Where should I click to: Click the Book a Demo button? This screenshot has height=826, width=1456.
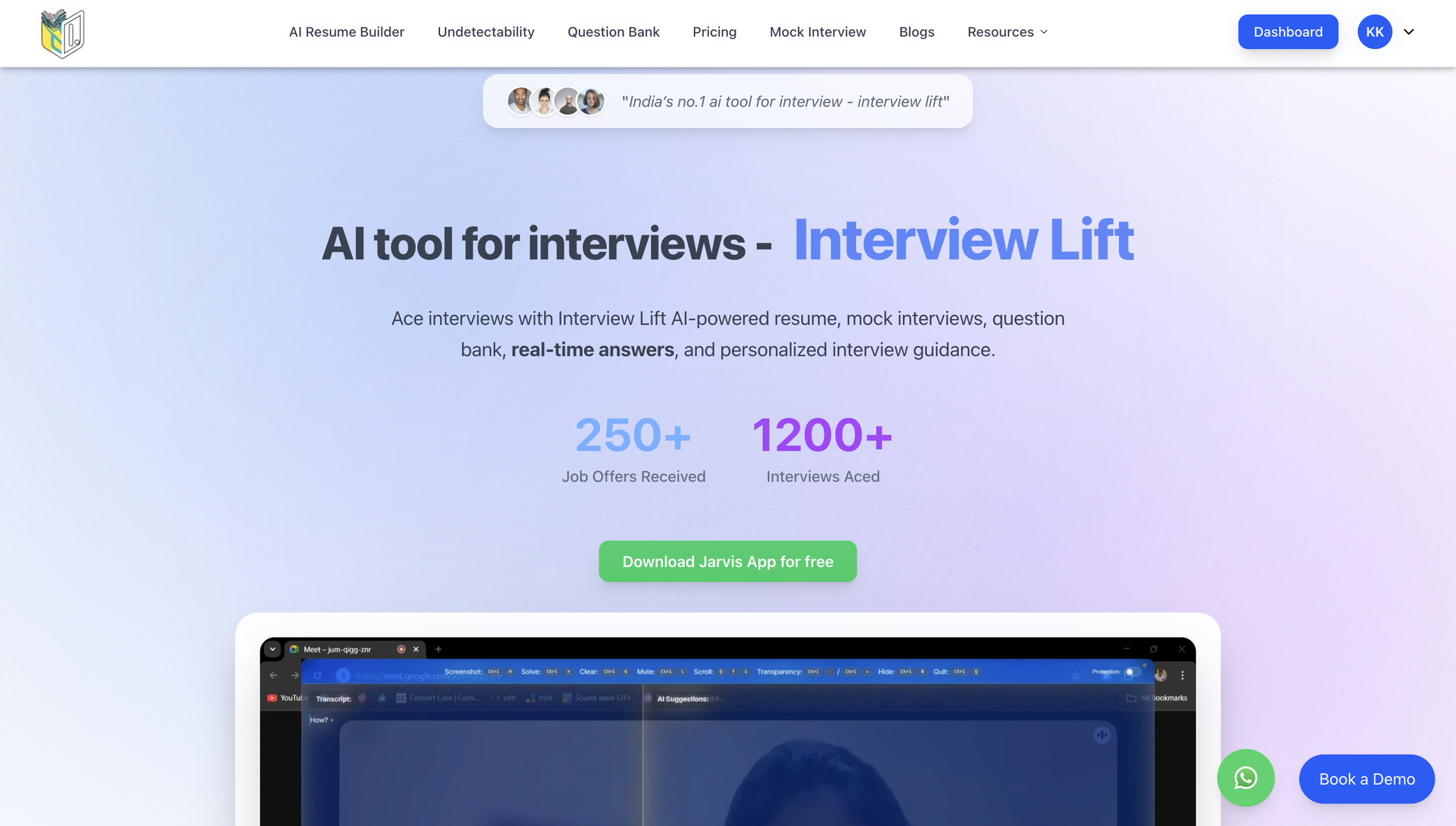[x=1366, y=779]
